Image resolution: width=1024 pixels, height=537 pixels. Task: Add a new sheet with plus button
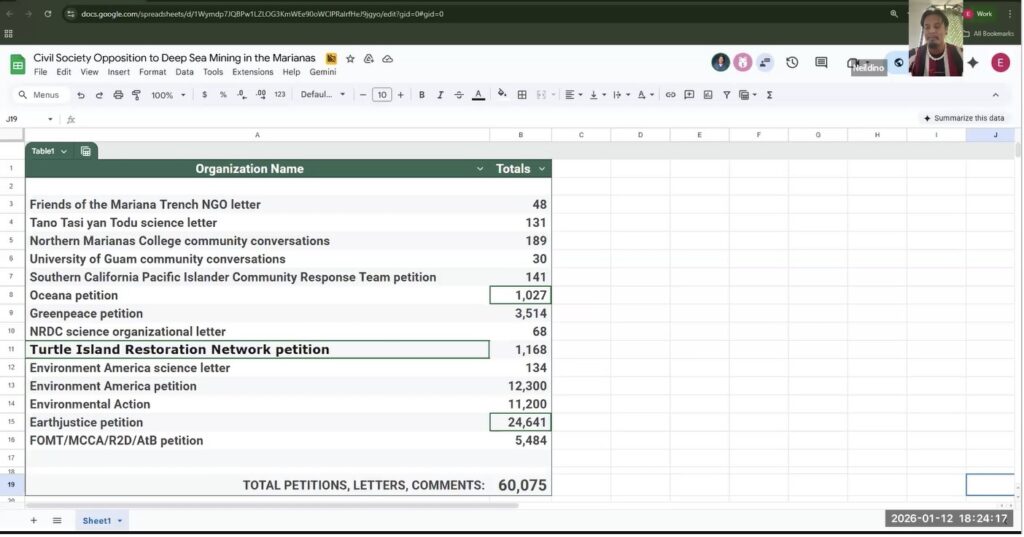click(33, 520)
